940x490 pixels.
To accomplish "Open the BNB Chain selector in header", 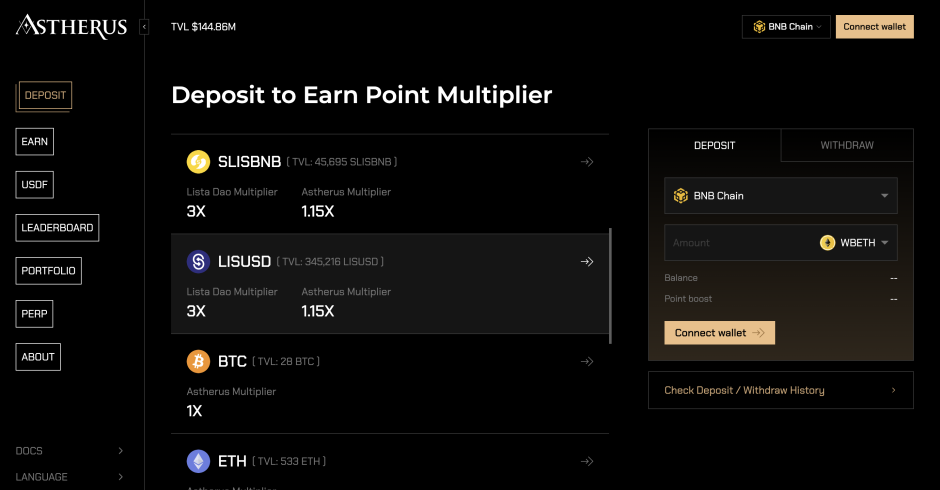I will pos(786,27).
